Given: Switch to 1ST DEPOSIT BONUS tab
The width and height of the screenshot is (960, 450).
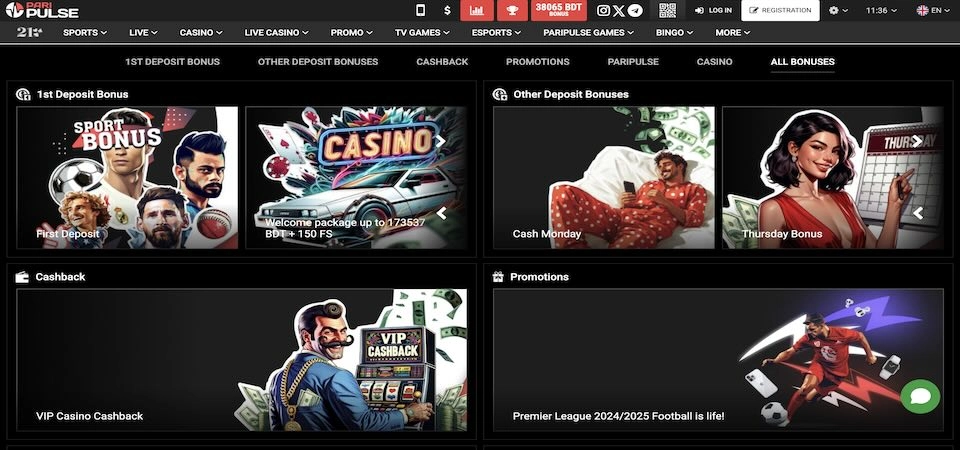Looking at the screenshot, I should pyautogui.click(x=173, y=62).
